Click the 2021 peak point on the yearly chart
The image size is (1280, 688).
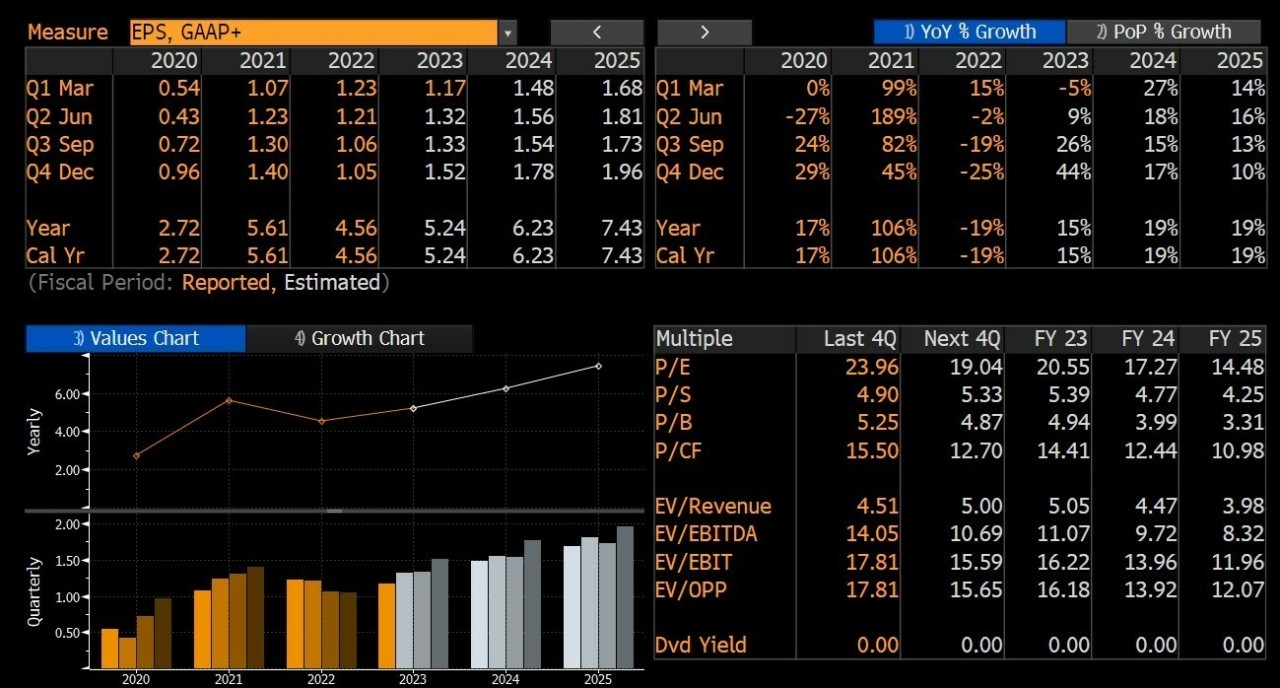coord(229,400)
